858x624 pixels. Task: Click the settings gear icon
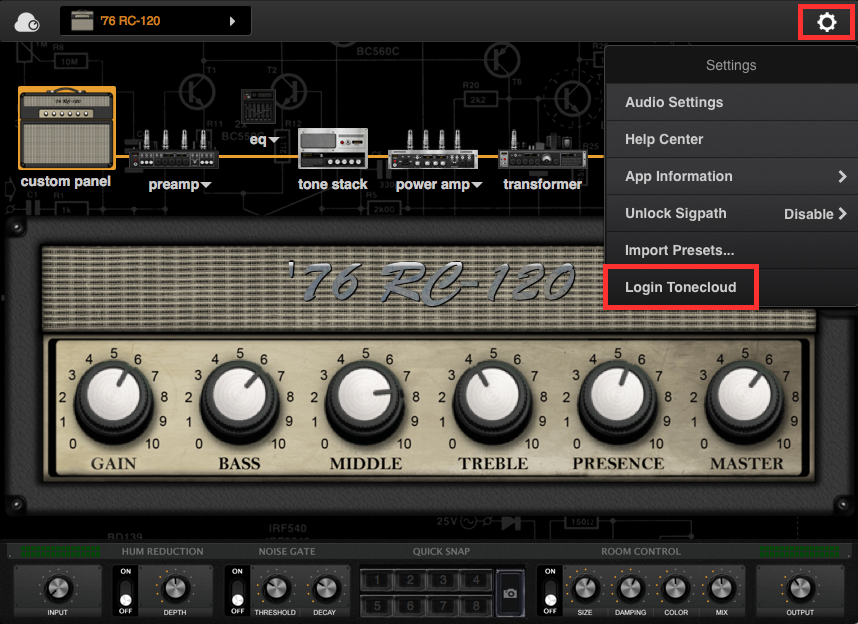click(826, 22)
